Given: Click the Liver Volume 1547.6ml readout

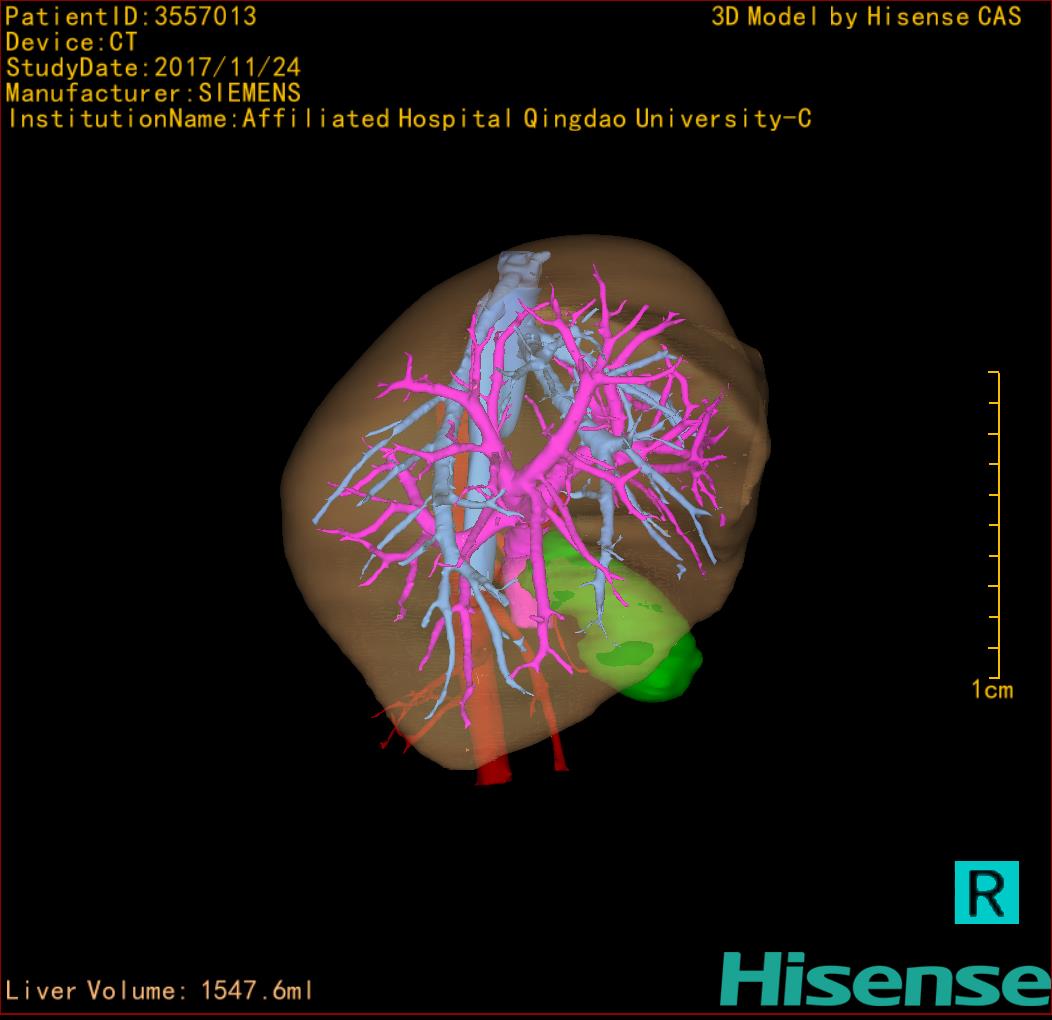Looking at the screenshot, I should click(160, 991).
